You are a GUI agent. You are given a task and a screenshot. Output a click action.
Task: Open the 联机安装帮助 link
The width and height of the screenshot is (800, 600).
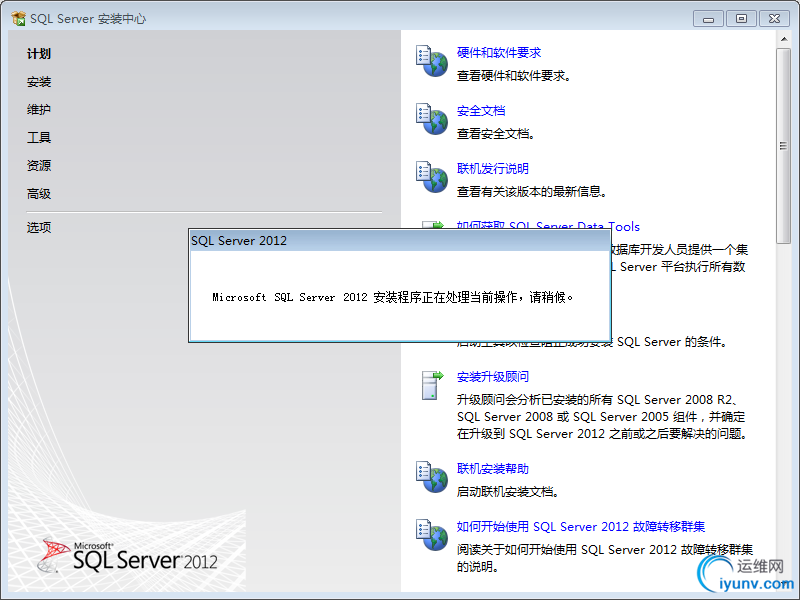click(492, 468)
